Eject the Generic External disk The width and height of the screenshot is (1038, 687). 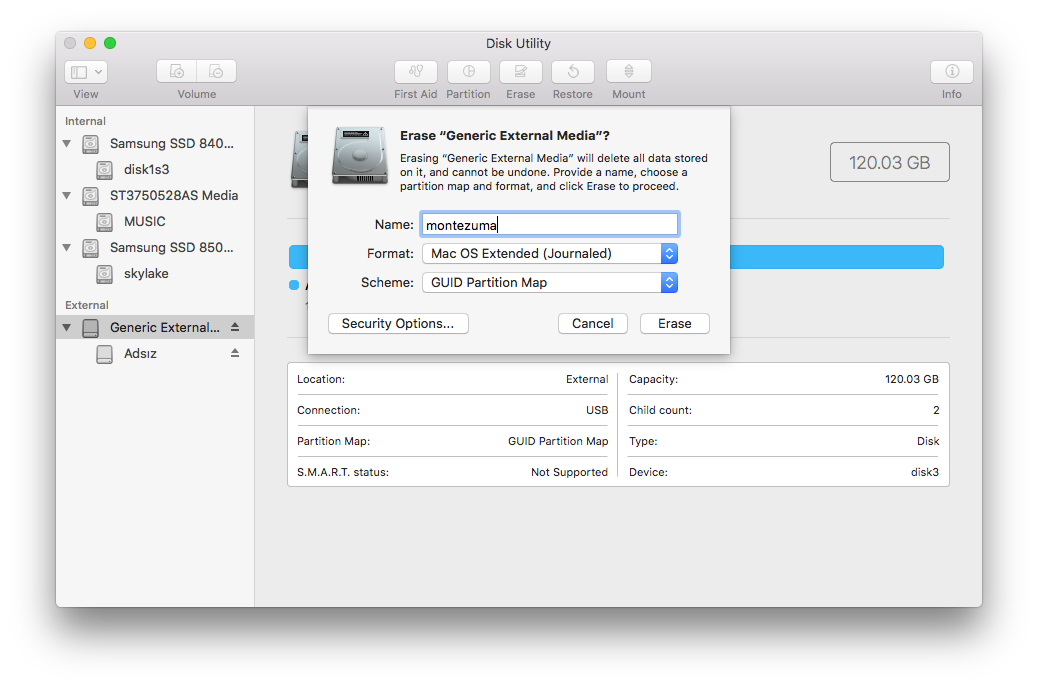click(235, 327)
